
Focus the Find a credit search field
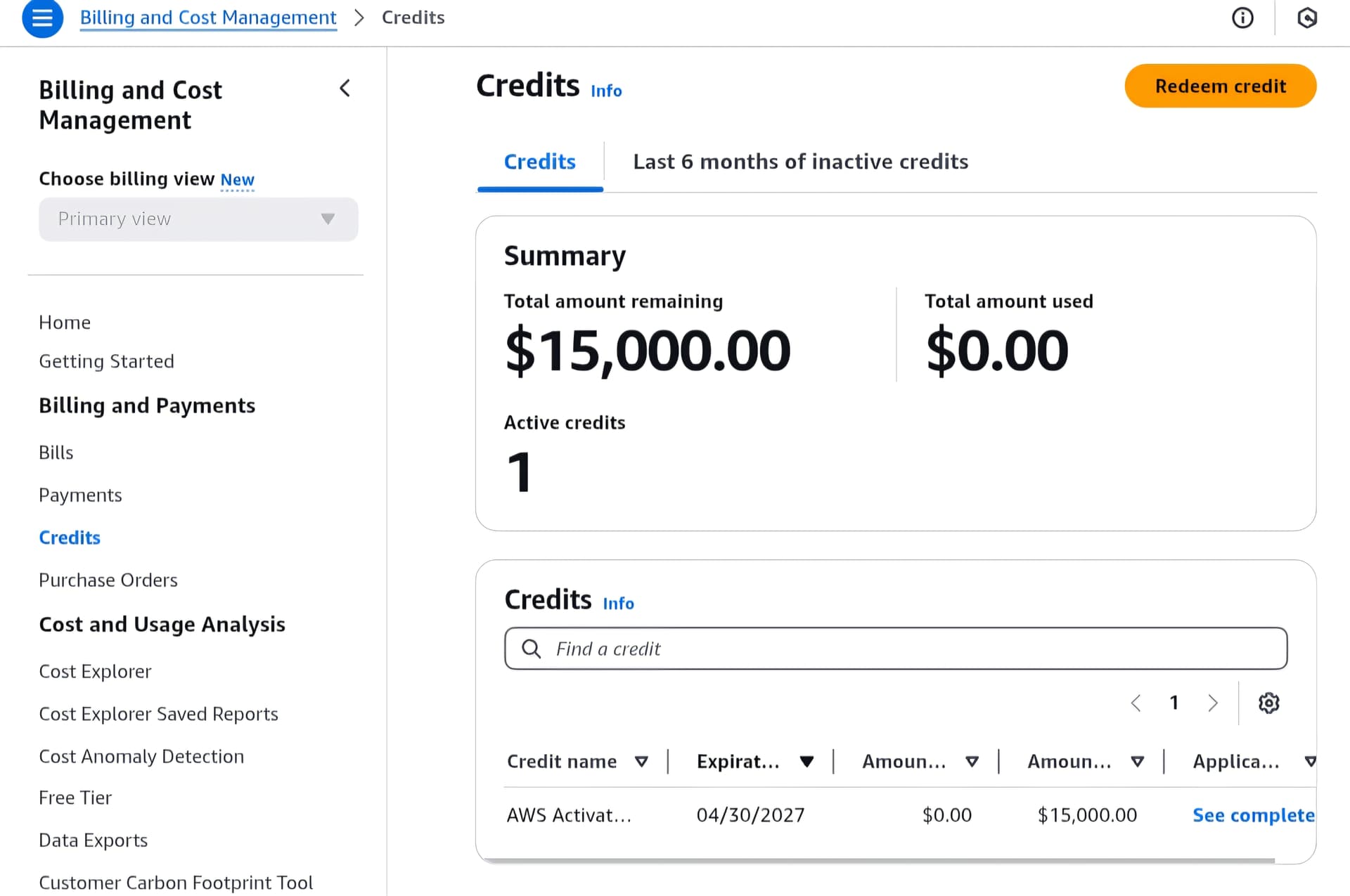pyautogui.click(x=896, y=649)
